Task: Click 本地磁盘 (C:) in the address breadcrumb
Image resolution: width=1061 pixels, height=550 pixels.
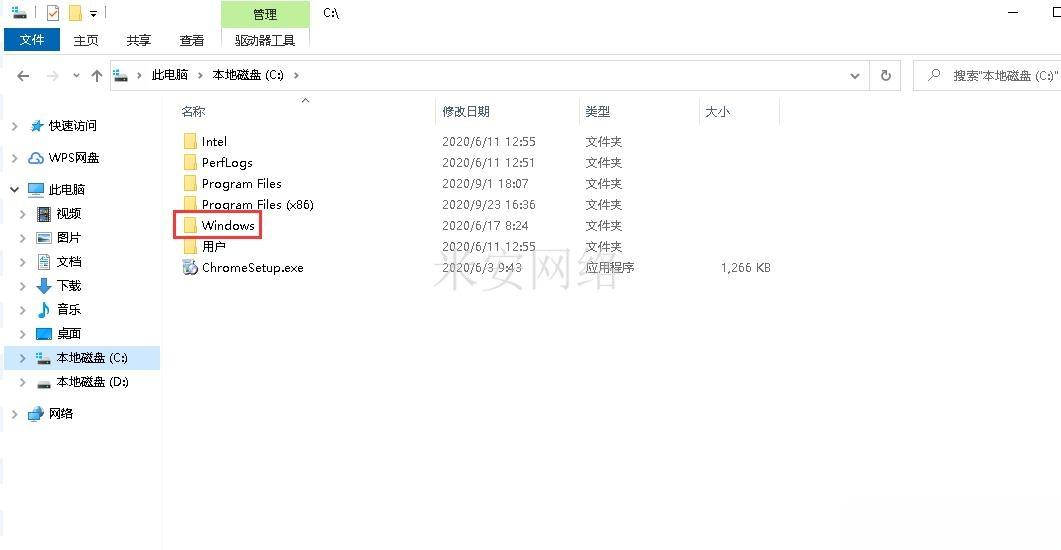Action: point(248,75)
